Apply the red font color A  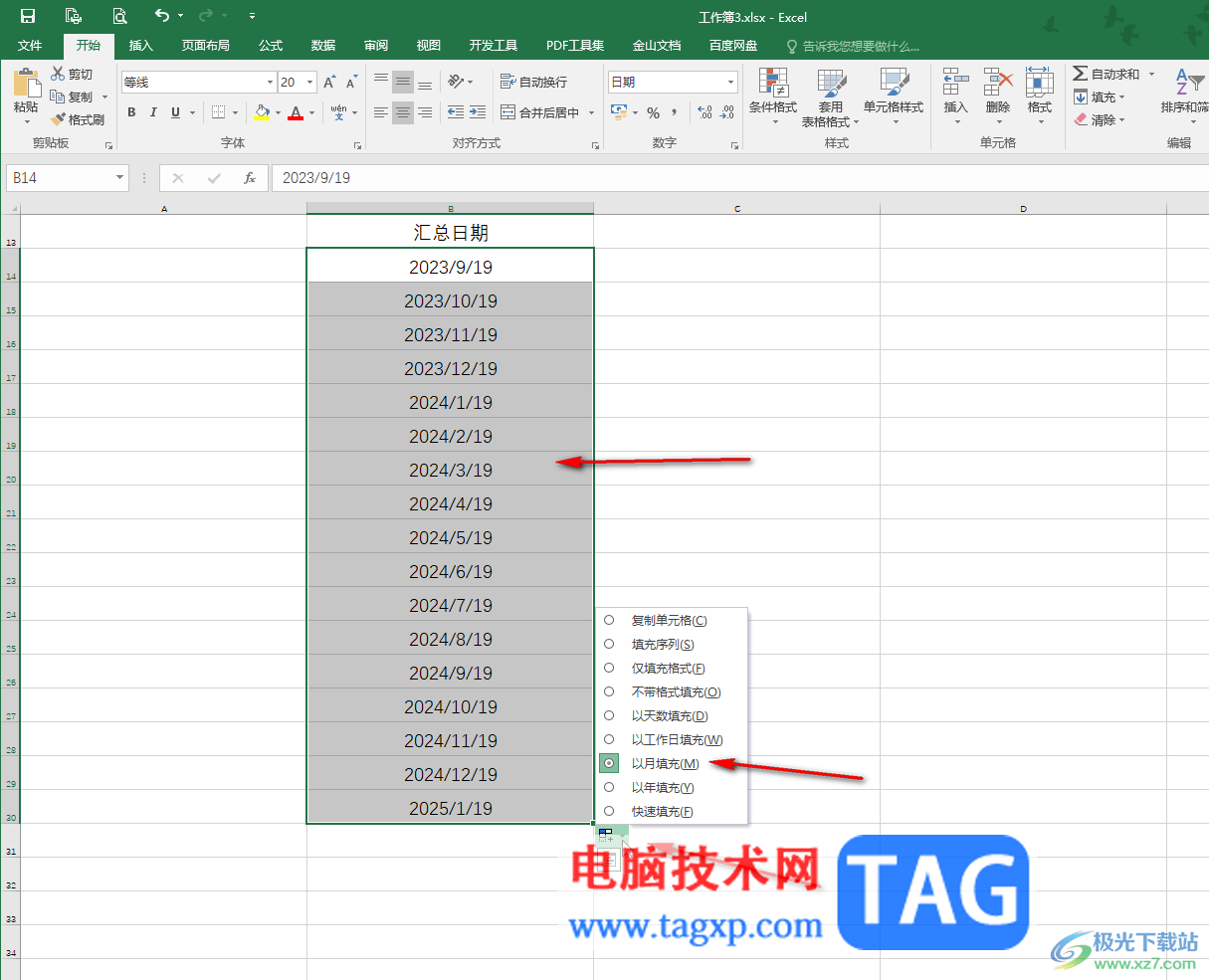(x=295, y=112)
